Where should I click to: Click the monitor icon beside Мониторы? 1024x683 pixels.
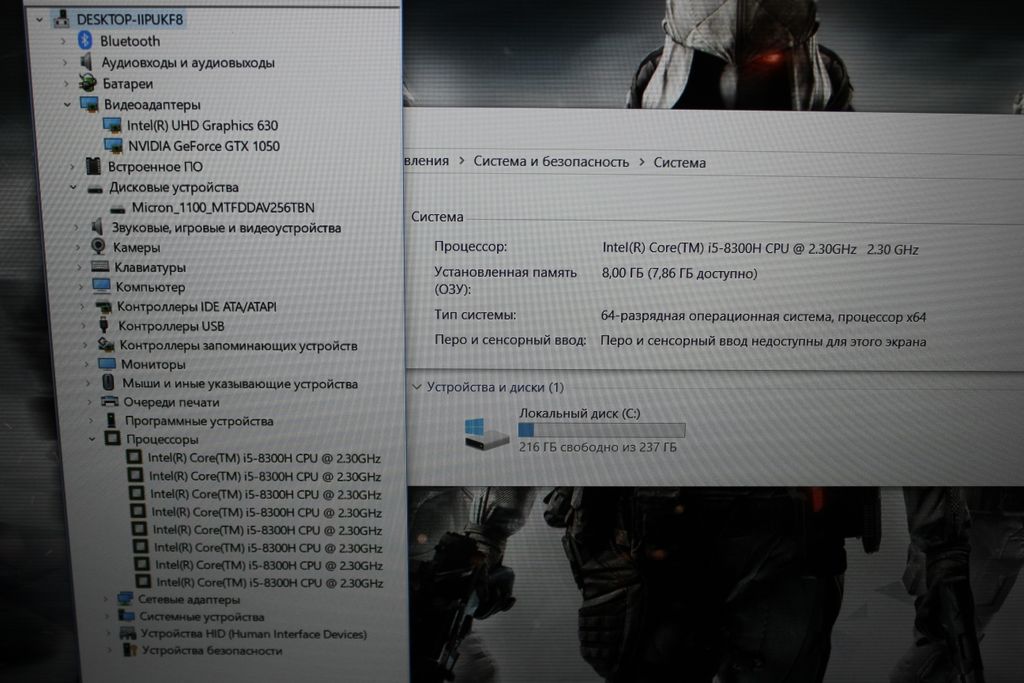tap(107, 364)
